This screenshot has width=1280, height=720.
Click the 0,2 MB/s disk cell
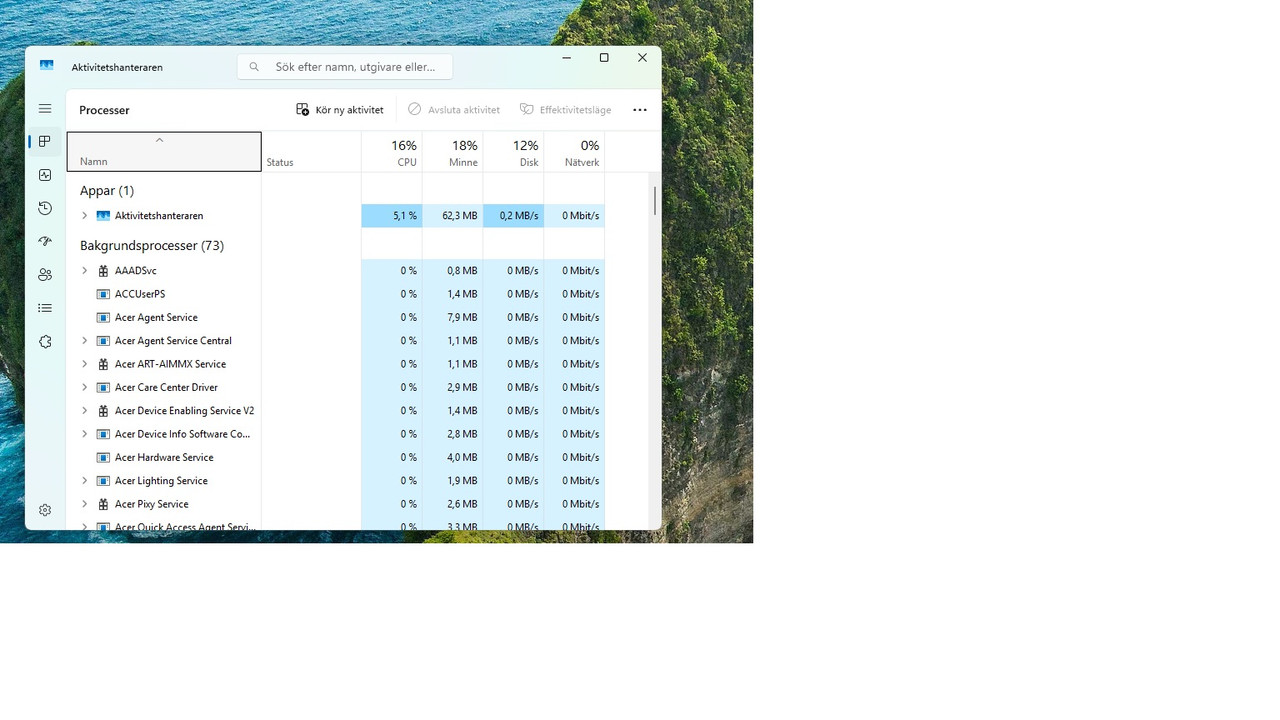(514, 216)
